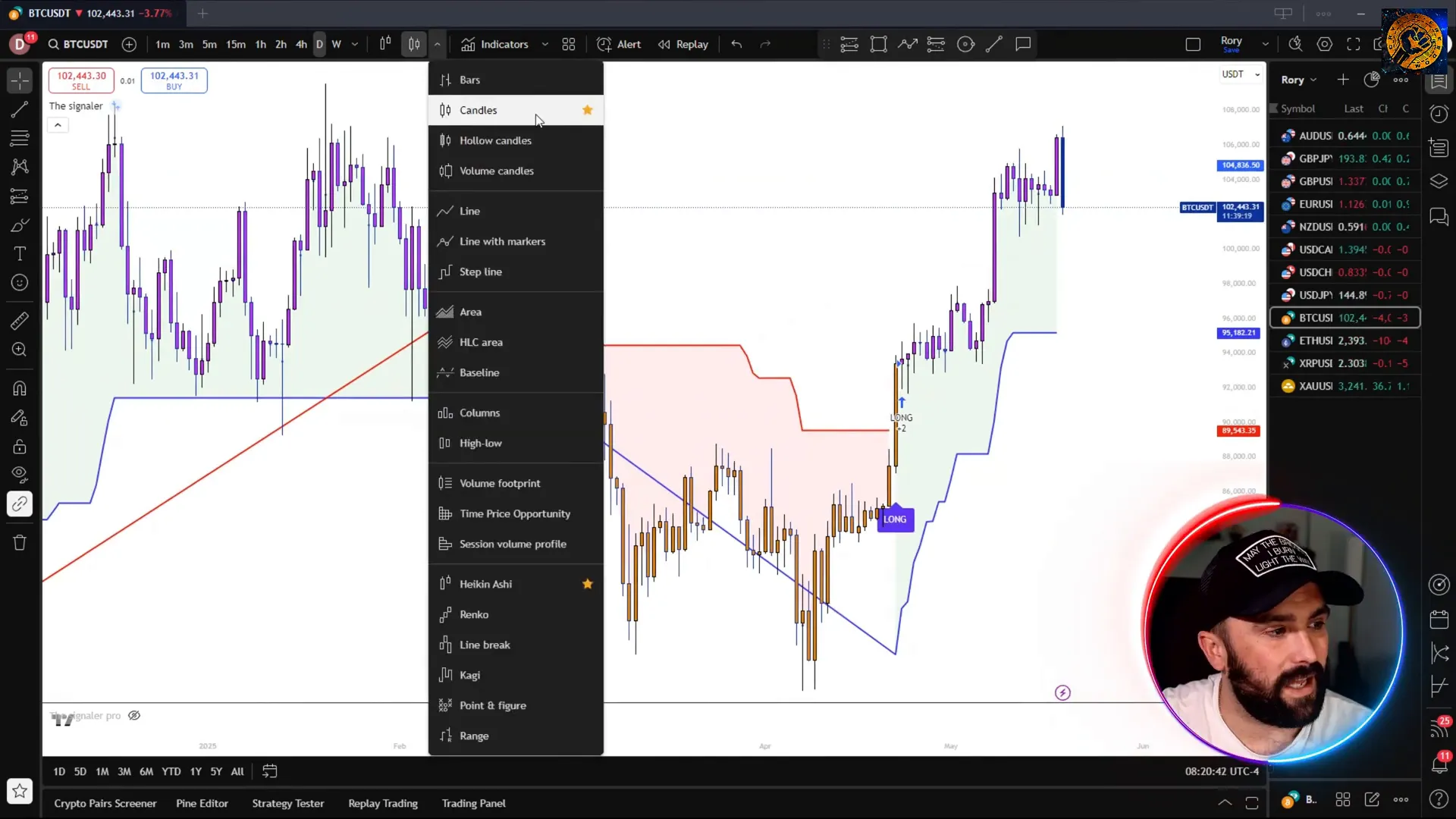Click the redo arrow
This screenshot has height=819, width=1456.
(x=765, y=44)
